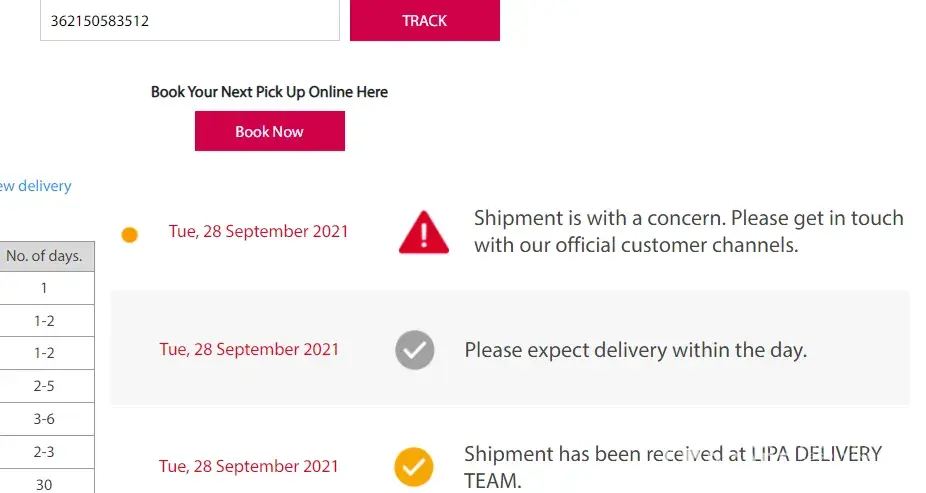Select the table cell showing 3-6 days
Screen dimensions: 926x493
tap(44, 419)
